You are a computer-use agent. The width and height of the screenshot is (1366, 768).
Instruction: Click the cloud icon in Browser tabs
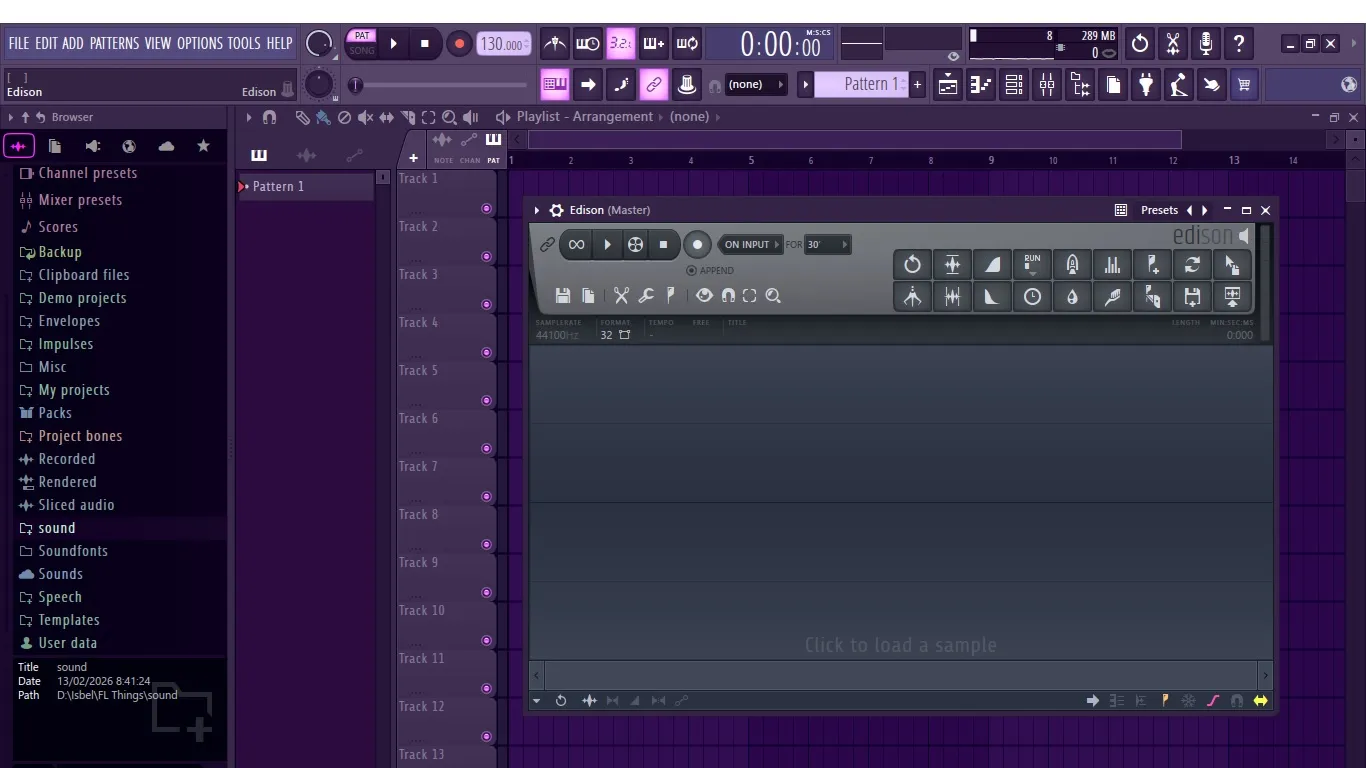click(166, 146)
